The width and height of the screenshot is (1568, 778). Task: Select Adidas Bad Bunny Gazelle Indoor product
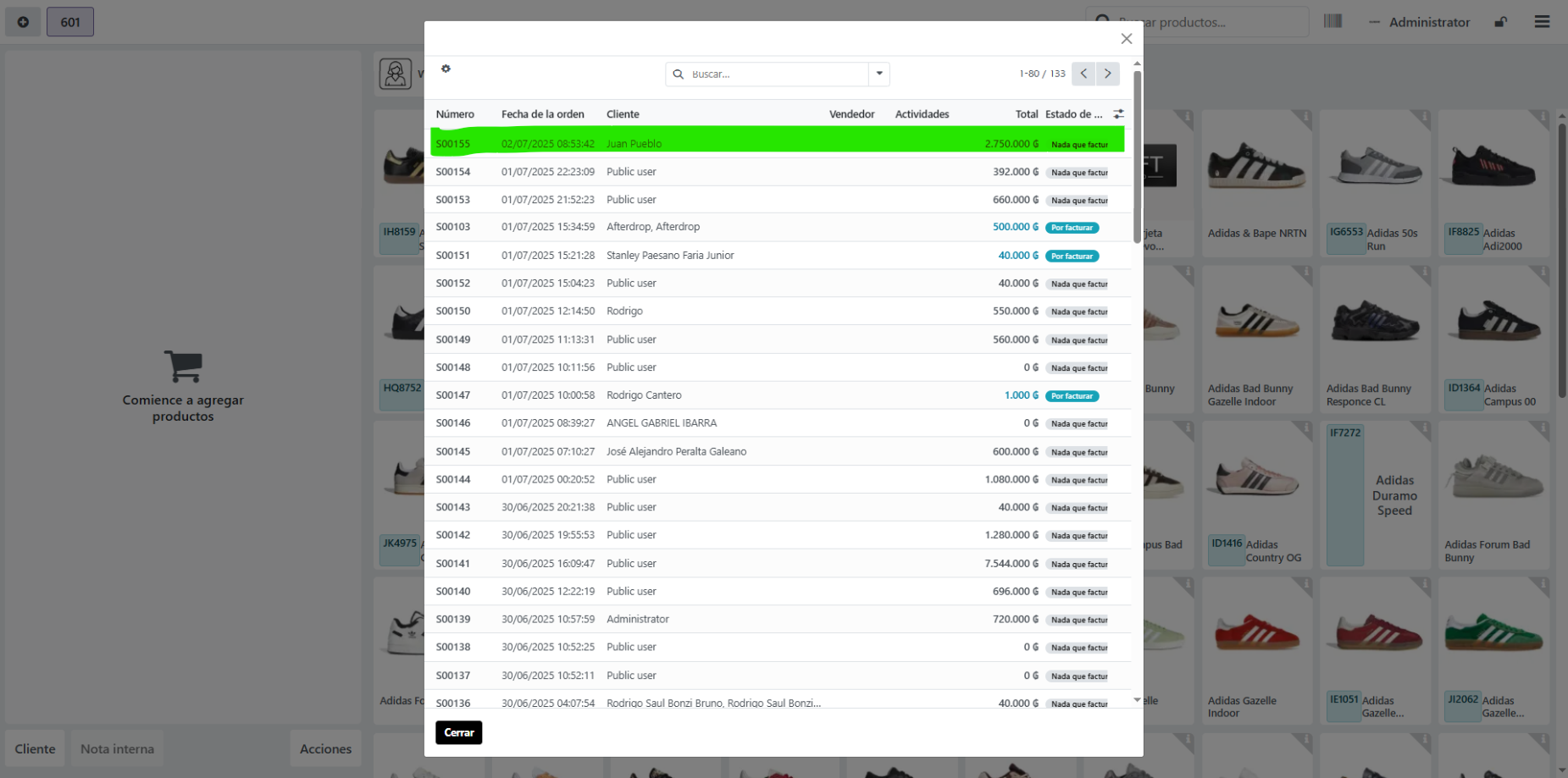coord(1257,339)
